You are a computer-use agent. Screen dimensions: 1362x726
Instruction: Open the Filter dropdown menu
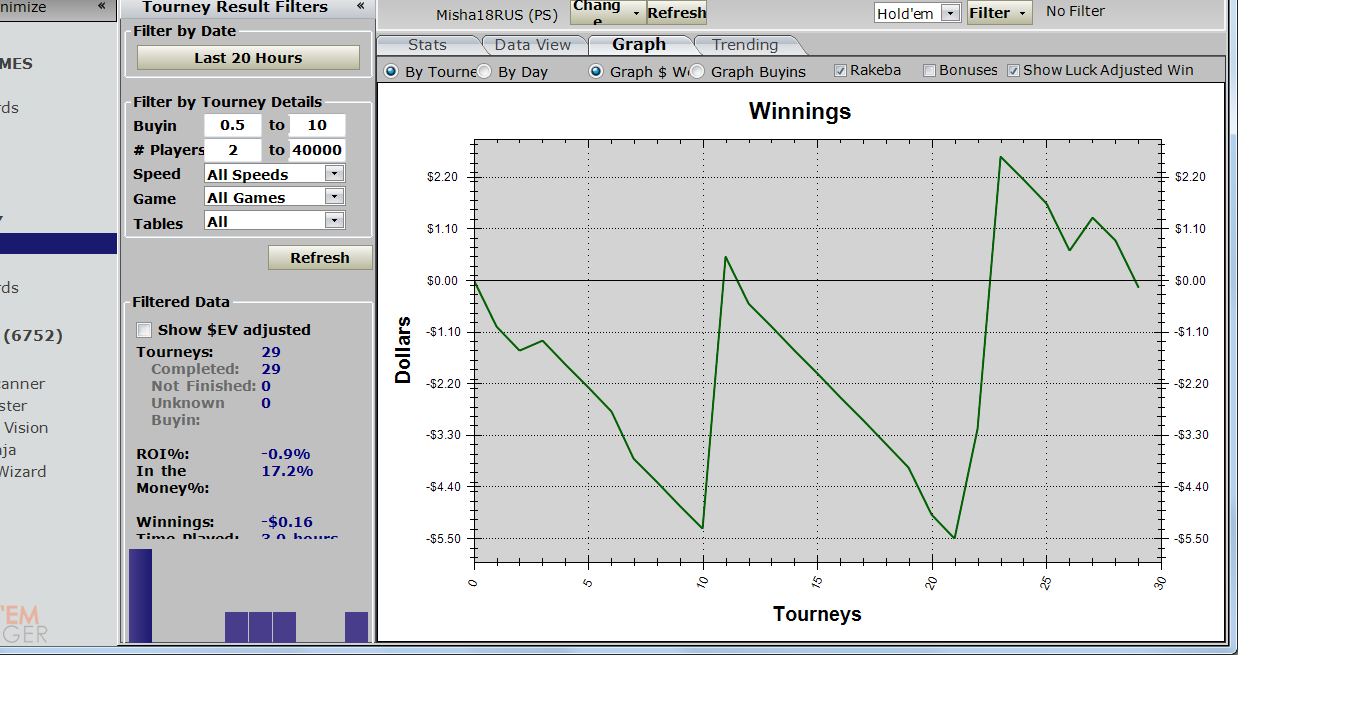[x=999, y=13]
